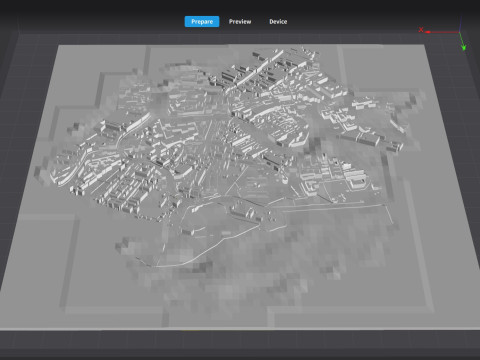
Task: Click the green axis arrow of orientation gizmo
Action: [x=462, y=42]
